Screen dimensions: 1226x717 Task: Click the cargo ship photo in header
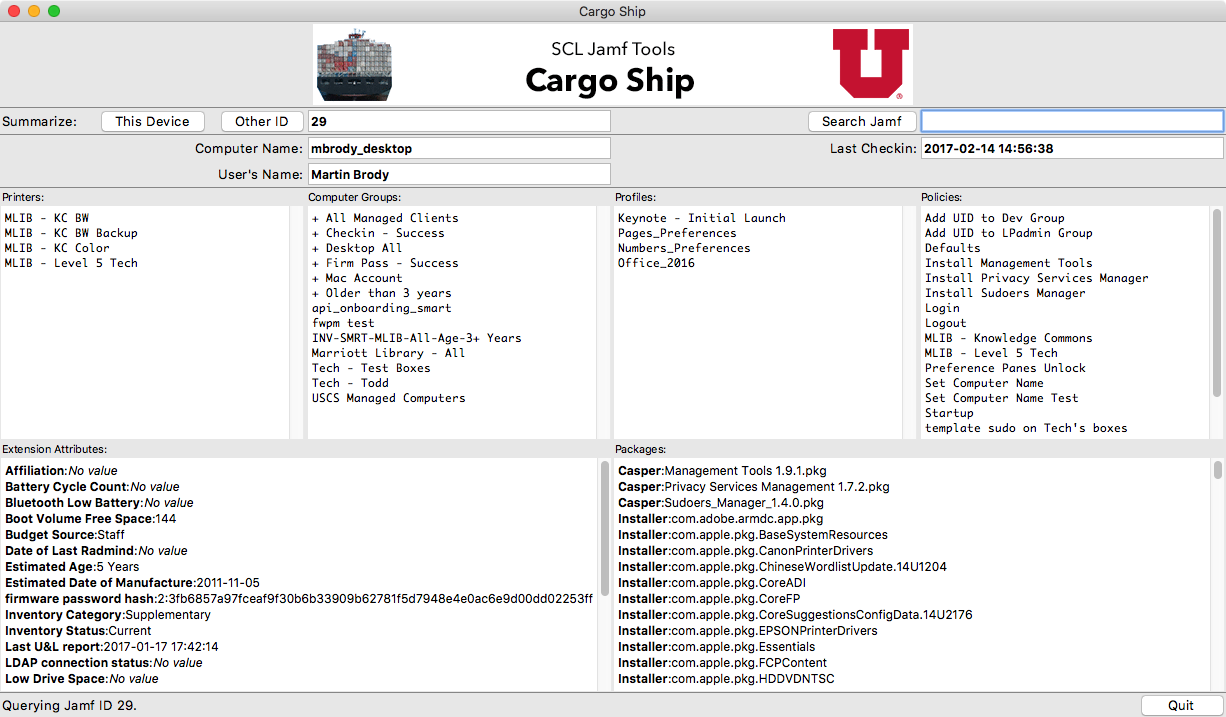[353, 65]
